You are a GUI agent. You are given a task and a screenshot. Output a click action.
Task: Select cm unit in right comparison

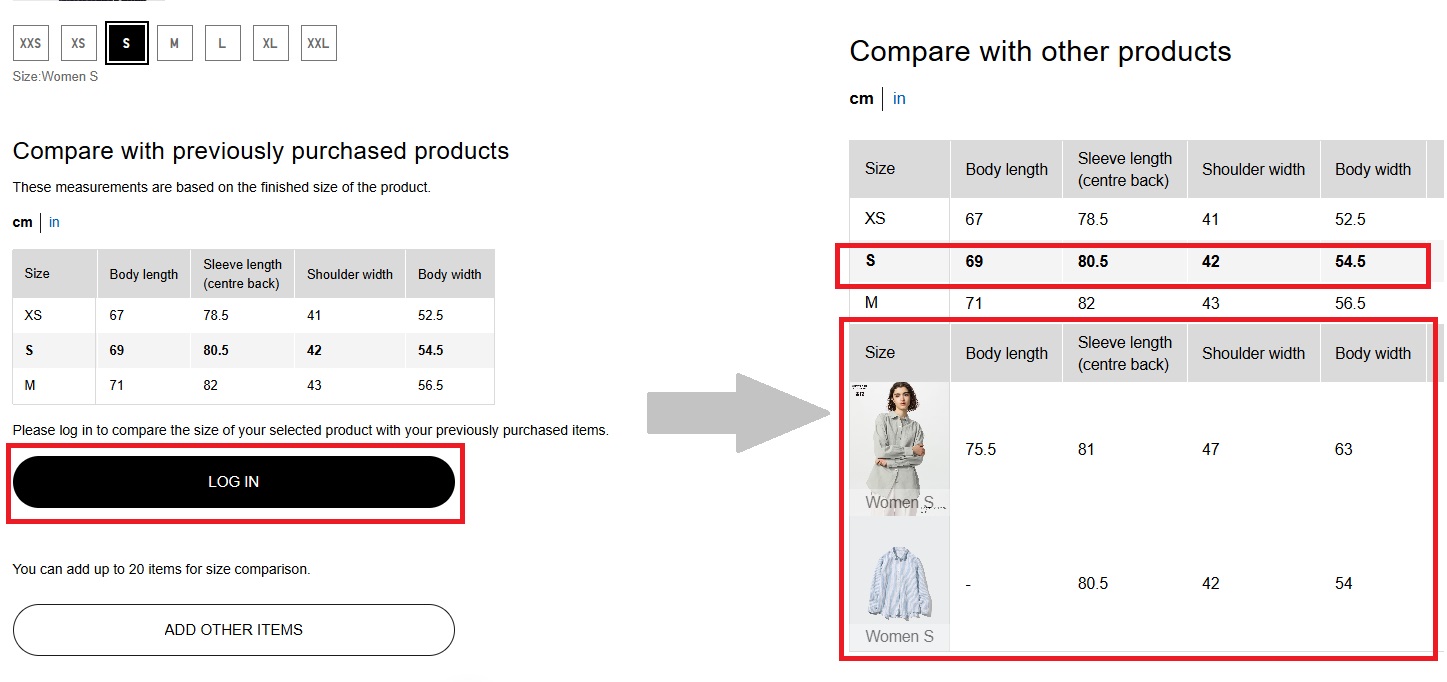coord(861,98)
